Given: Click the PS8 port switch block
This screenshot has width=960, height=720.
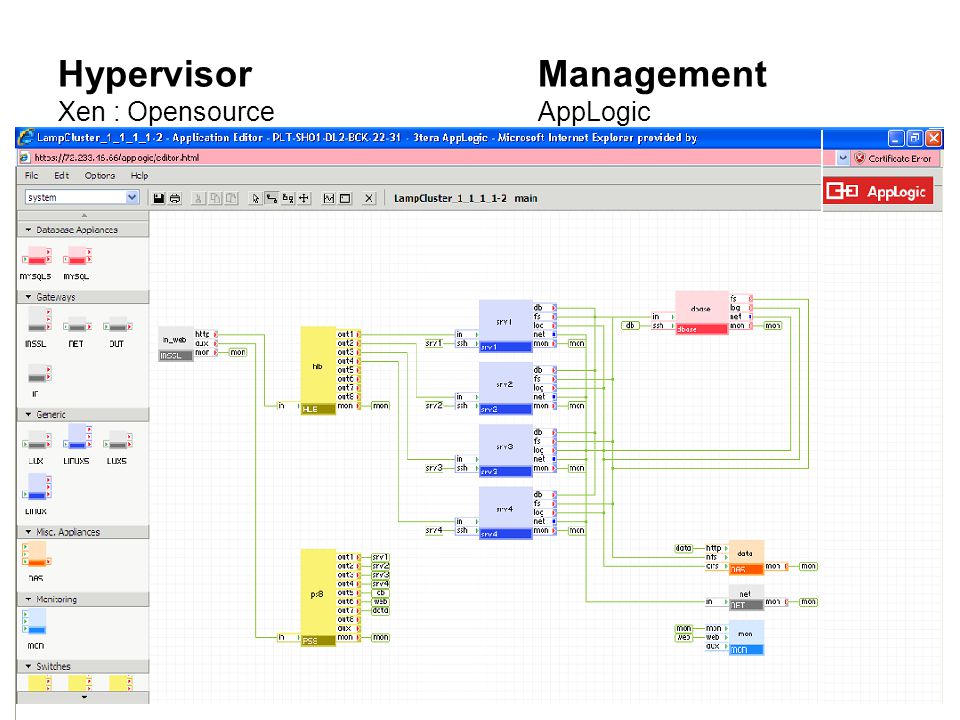Looking at the screenshot, I should tap(318, 598).
